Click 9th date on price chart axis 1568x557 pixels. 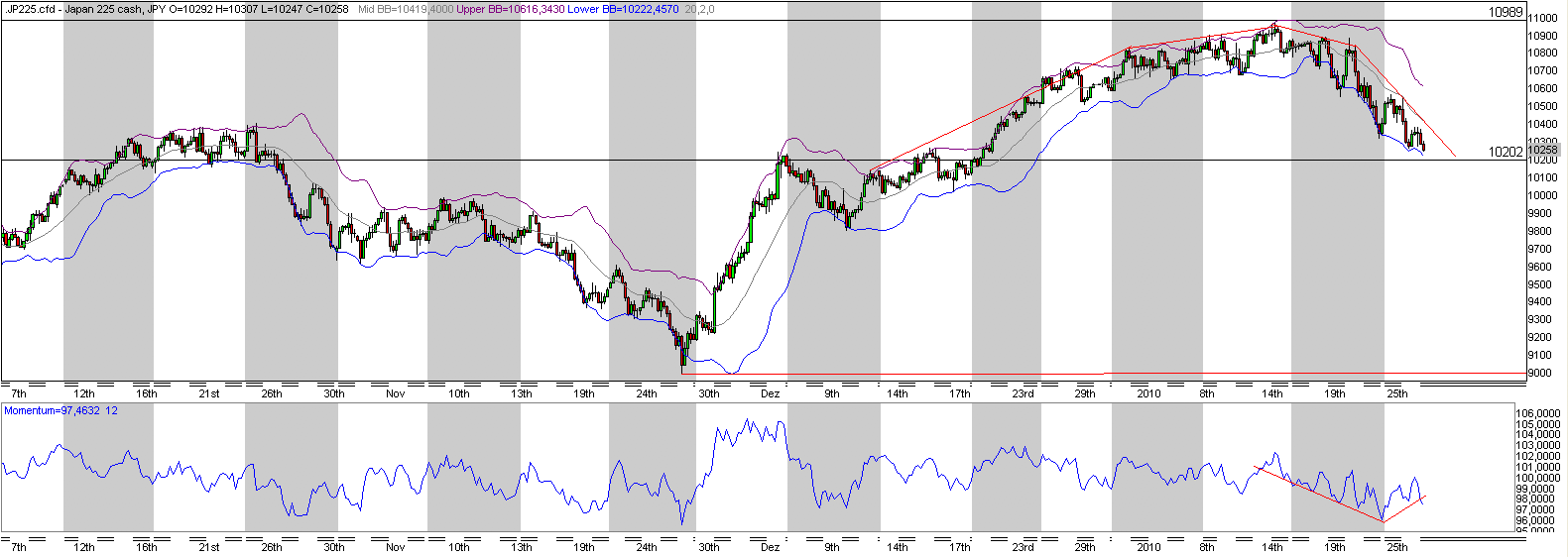coord(831,393)
